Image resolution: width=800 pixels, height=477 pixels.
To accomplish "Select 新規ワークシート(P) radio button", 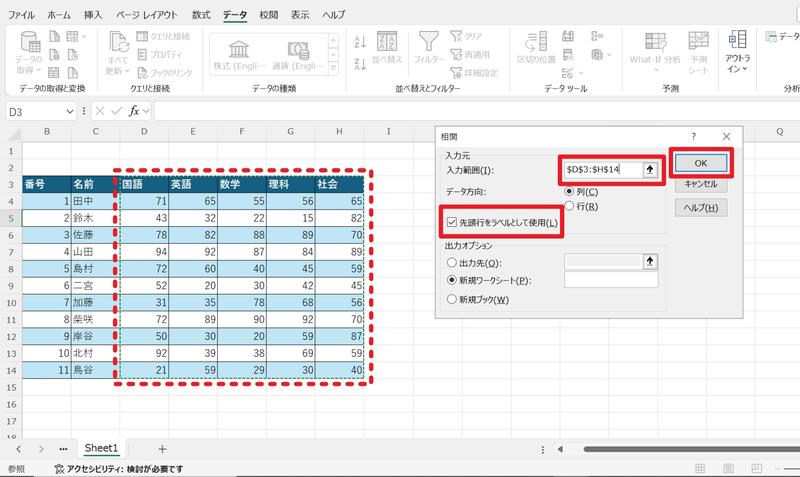I will tap(452, 280).
